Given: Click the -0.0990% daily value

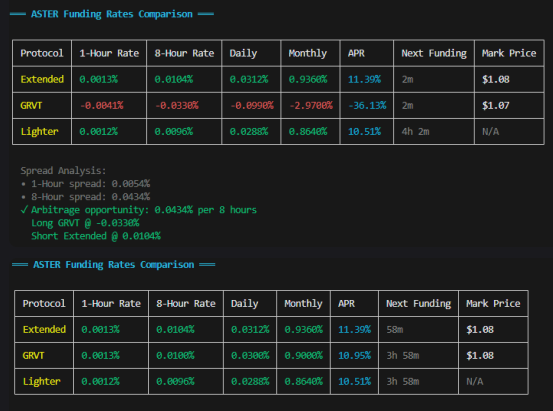Looking at the screenshot, I should click(252, 105).
